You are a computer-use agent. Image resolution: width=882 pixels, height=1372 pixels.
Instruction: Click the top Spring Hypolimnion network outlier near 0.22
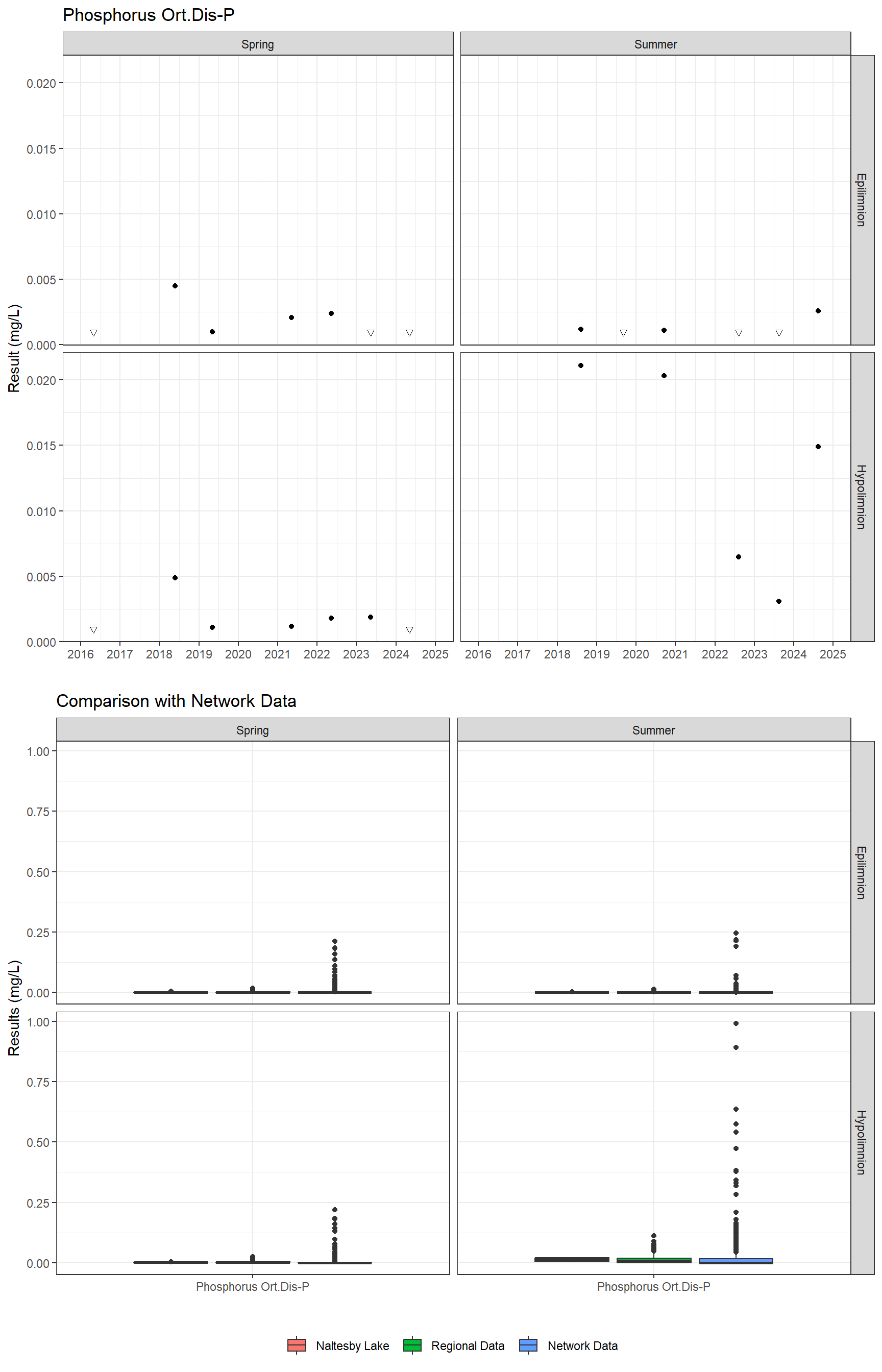334,1209
